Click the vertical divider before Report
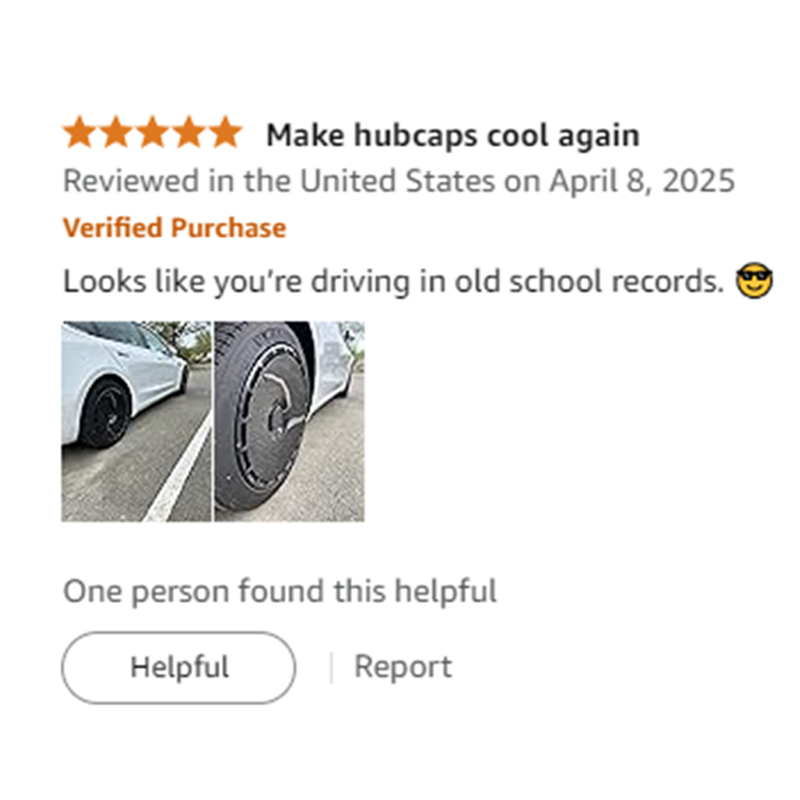This screenshot has width=800, height=800. pyautogui.click(x=331, y=667)
